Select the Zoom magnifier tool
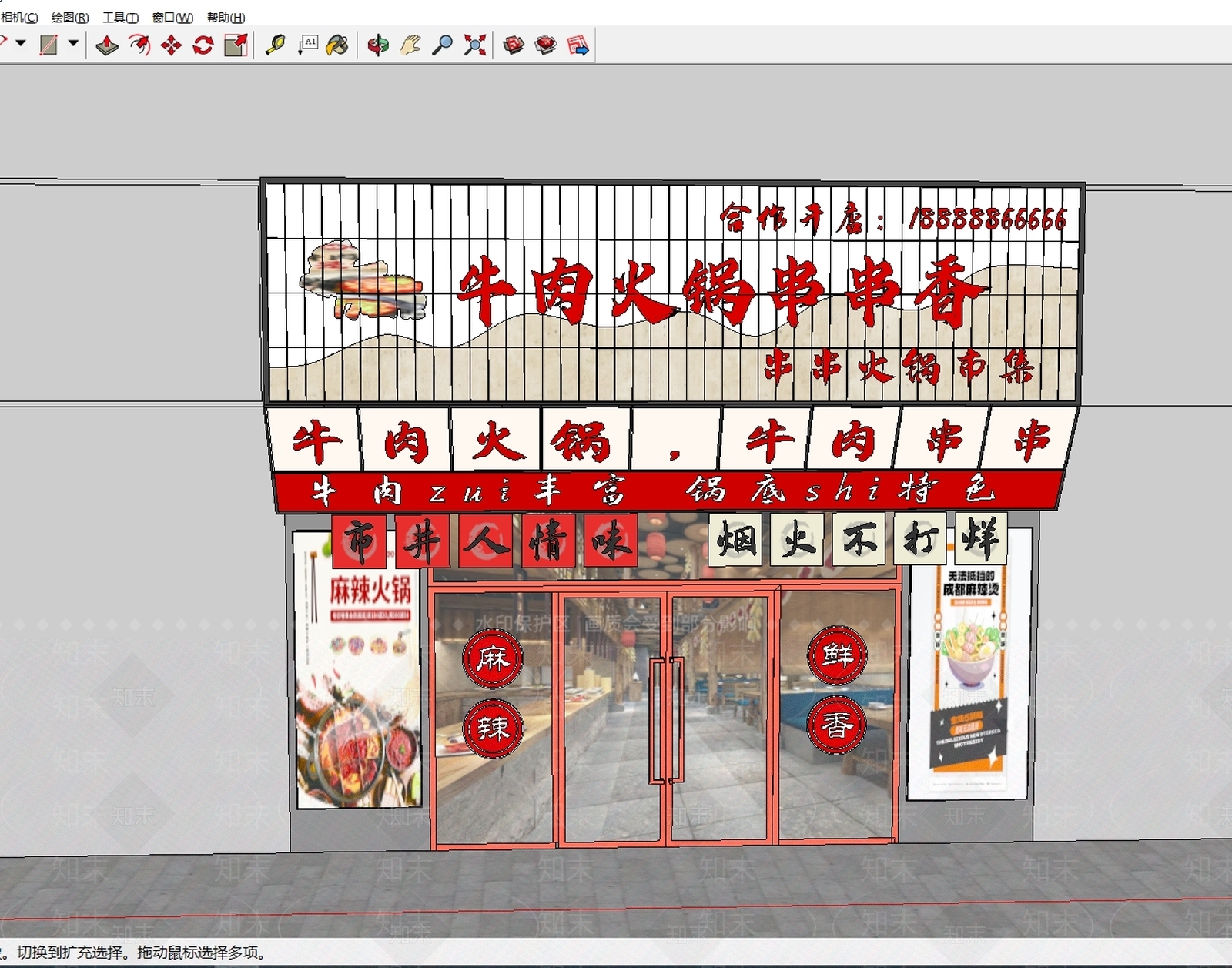 point(442,45)
